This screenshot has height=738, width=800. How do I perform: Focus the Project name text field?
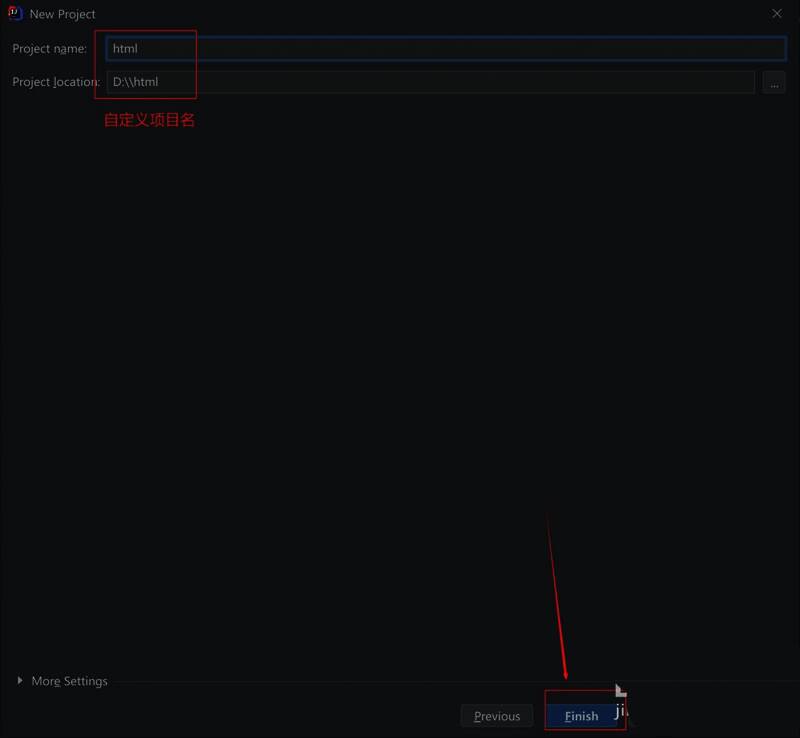(x=445, y=48)
